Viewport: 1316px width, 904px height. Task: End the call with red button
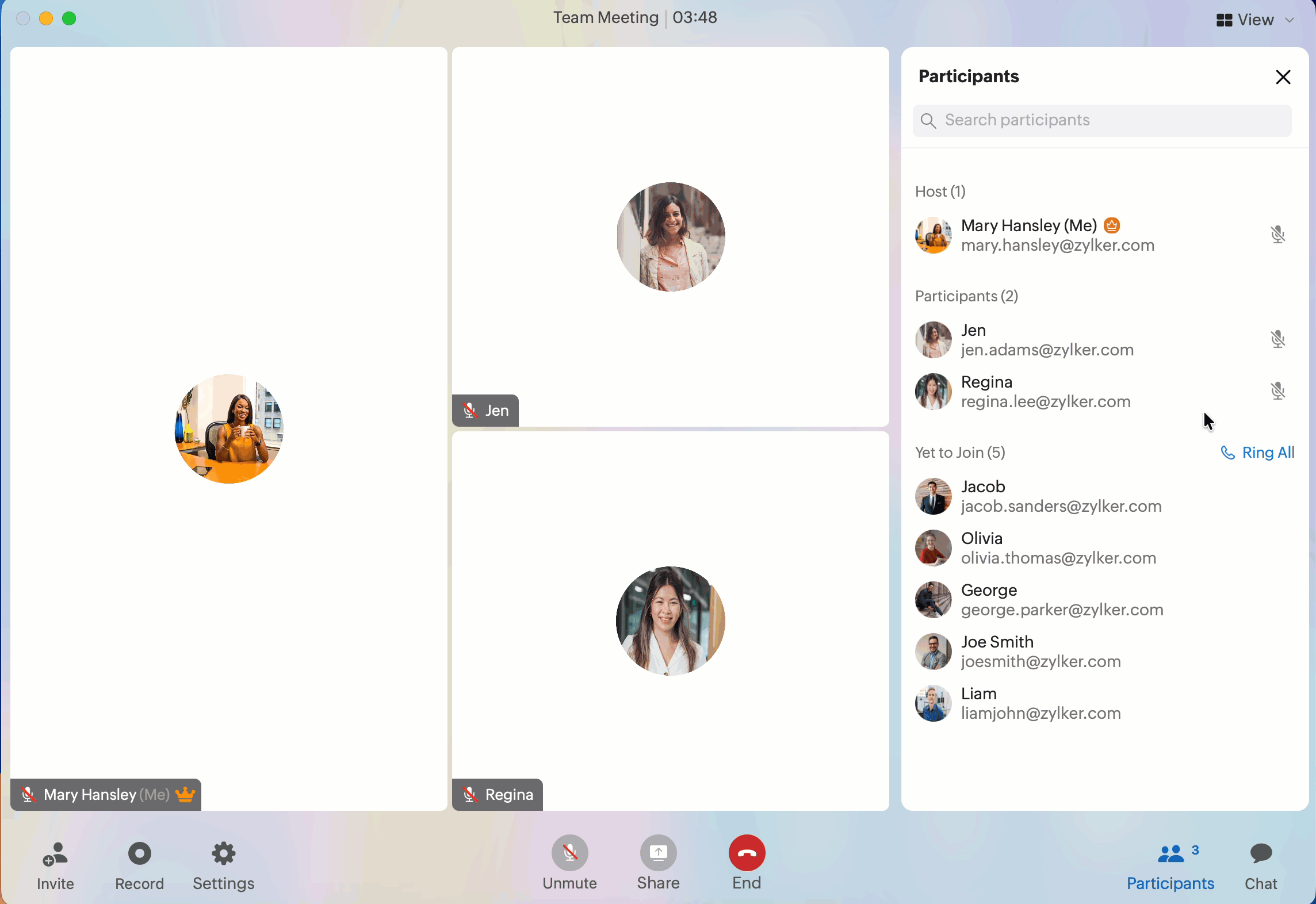[x=747, y=853]
